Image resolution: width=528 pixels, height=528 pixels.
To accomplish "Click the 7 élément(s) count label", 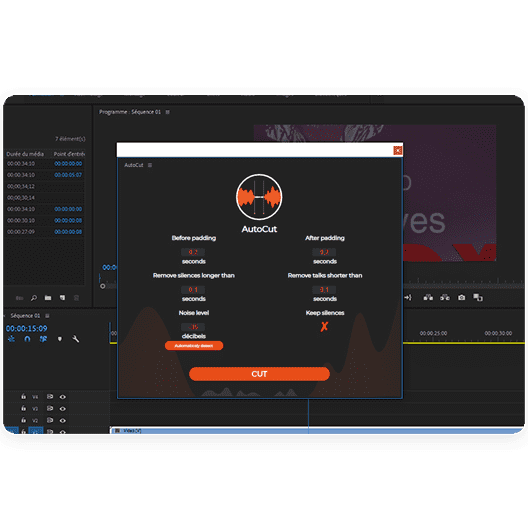I will pyautogui.click(x=70, y=139).
